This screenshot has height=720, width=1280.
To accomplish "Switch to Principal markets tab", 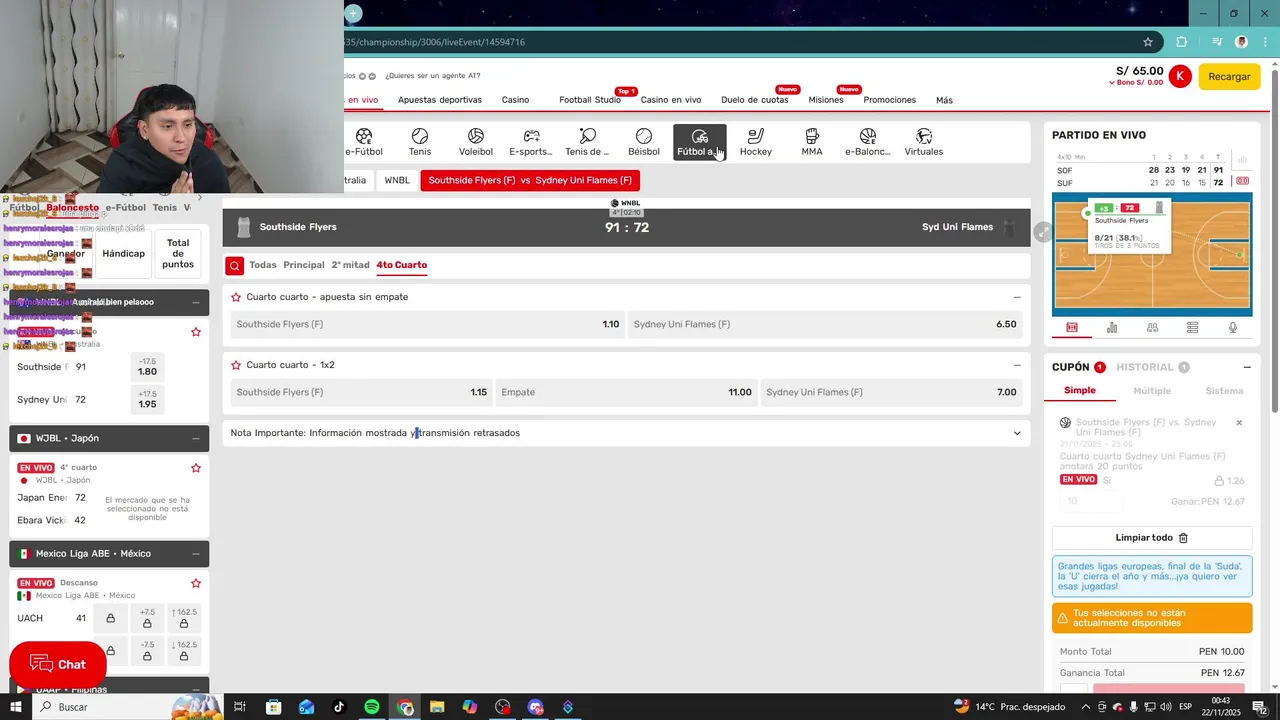I will 304,265.
